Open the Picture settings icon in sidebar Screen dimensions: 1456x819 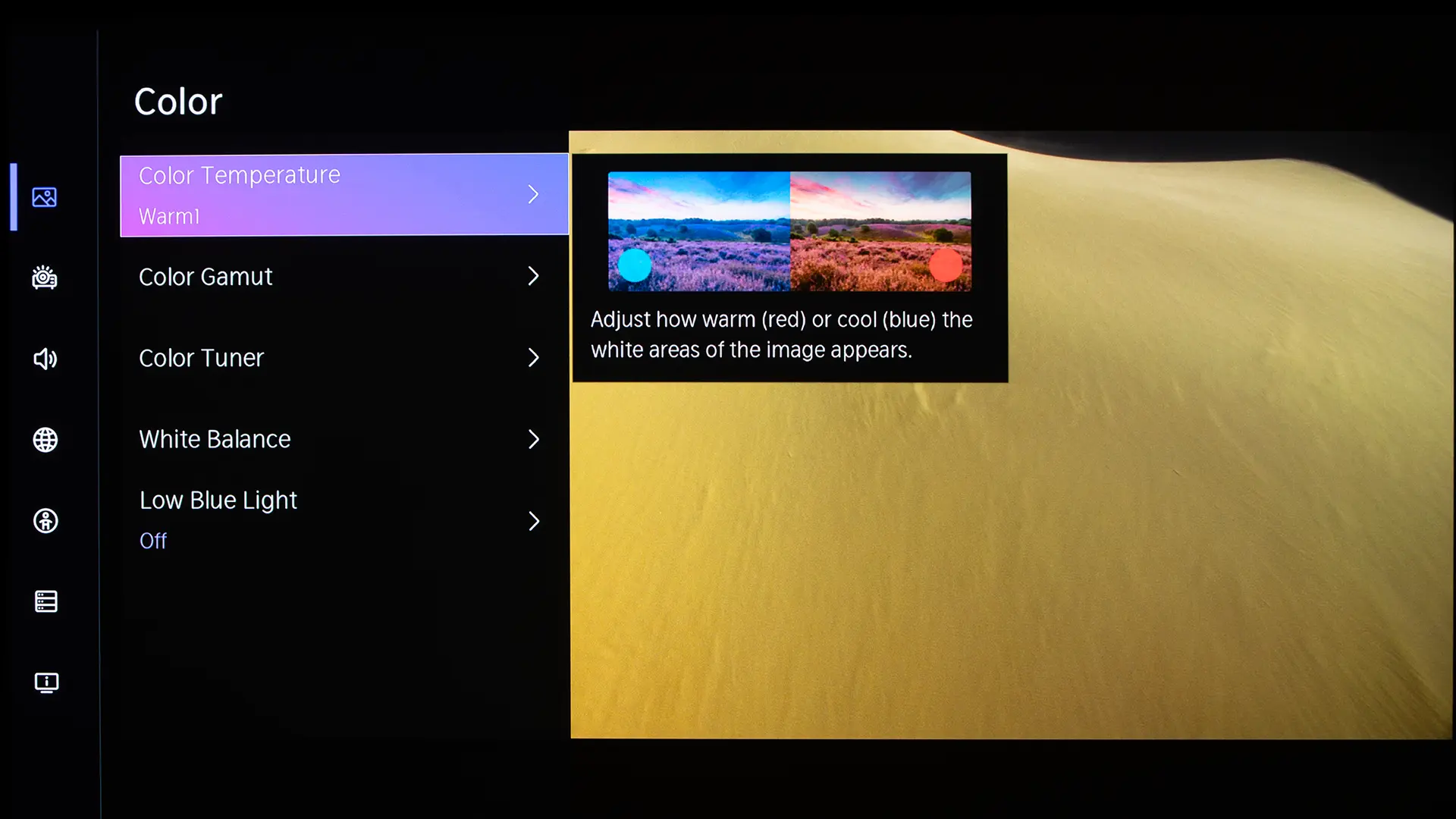45,197
